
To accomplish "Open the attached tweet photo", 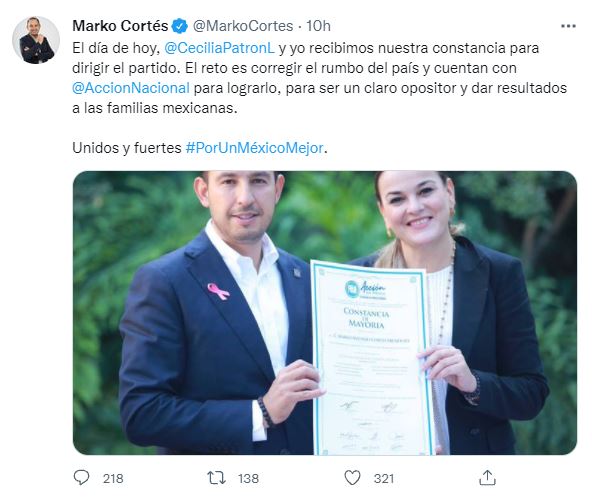I will [x=325, y=313].
